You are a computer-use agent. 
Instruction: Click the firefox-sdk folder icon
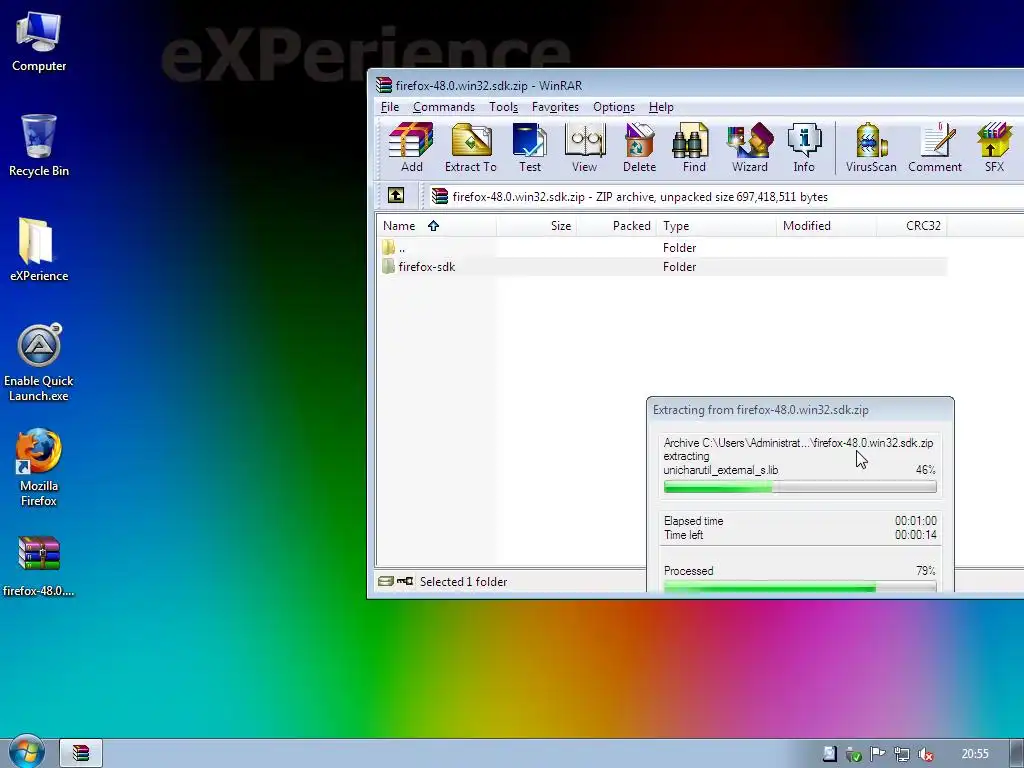(x=389, y=266)
